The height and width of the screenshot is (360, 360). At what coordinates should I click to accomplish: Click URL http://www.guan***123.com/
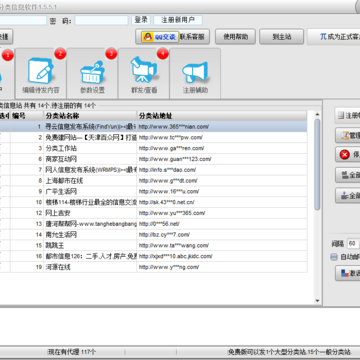[x=175, y=159]
